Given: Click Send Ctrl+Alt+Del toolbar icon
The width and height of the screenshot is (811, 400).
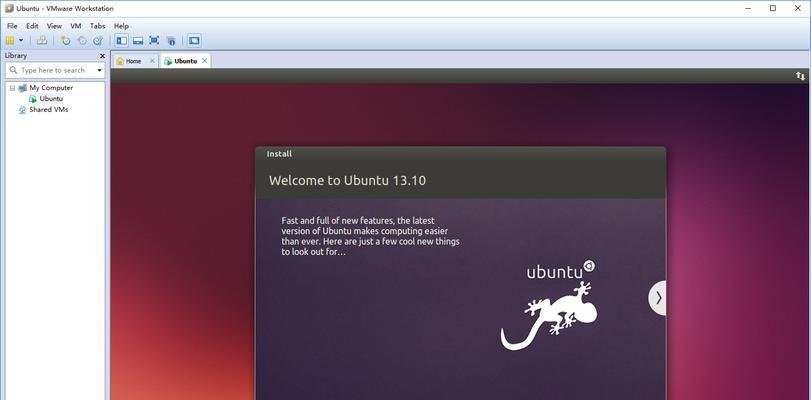Looking at the screenshot, I should [x=42, y=40].
